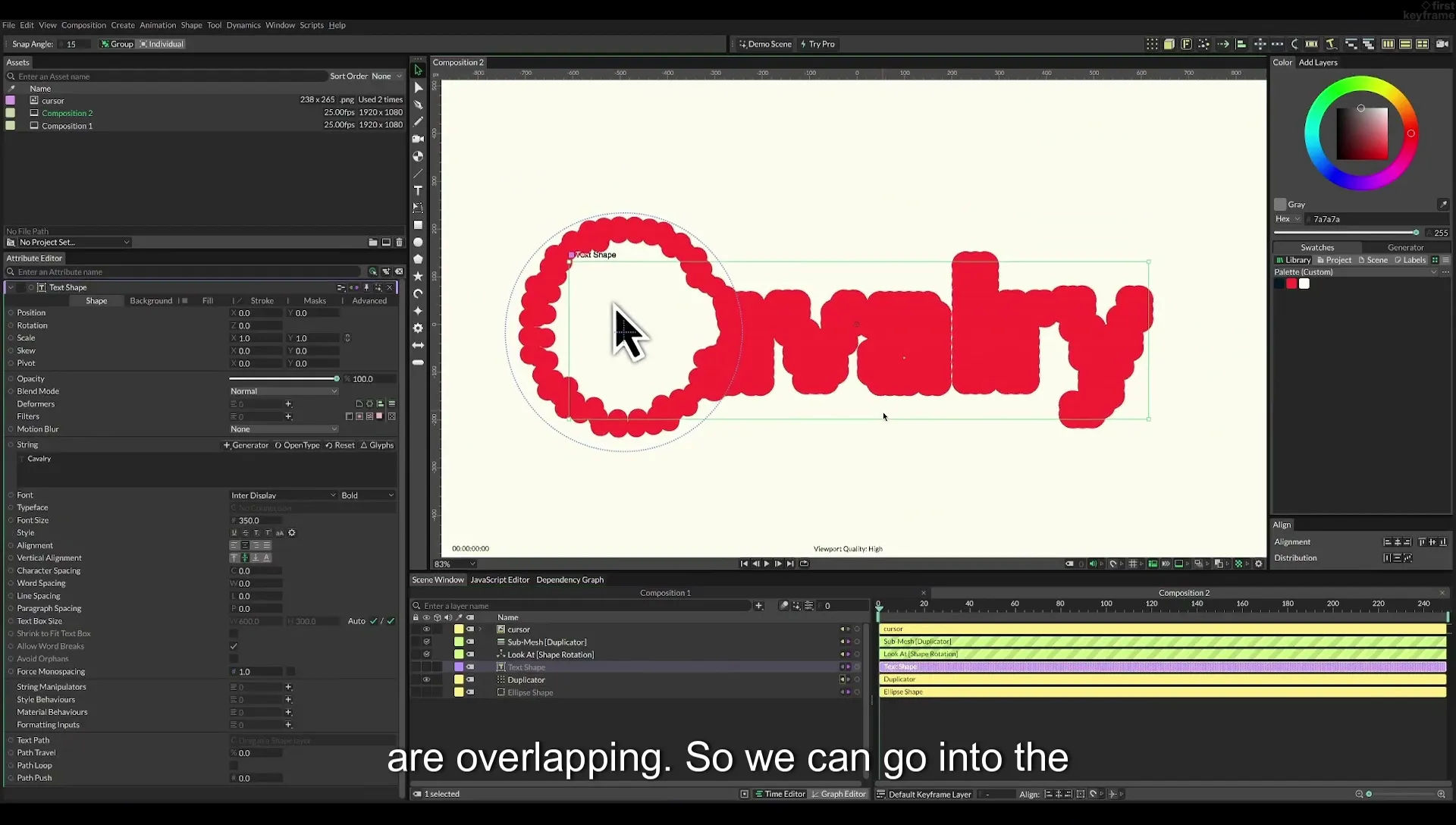Viewport: 1456px width, 825px height.
Task: Select the Cog shape tool
Action: pos(418,328)
